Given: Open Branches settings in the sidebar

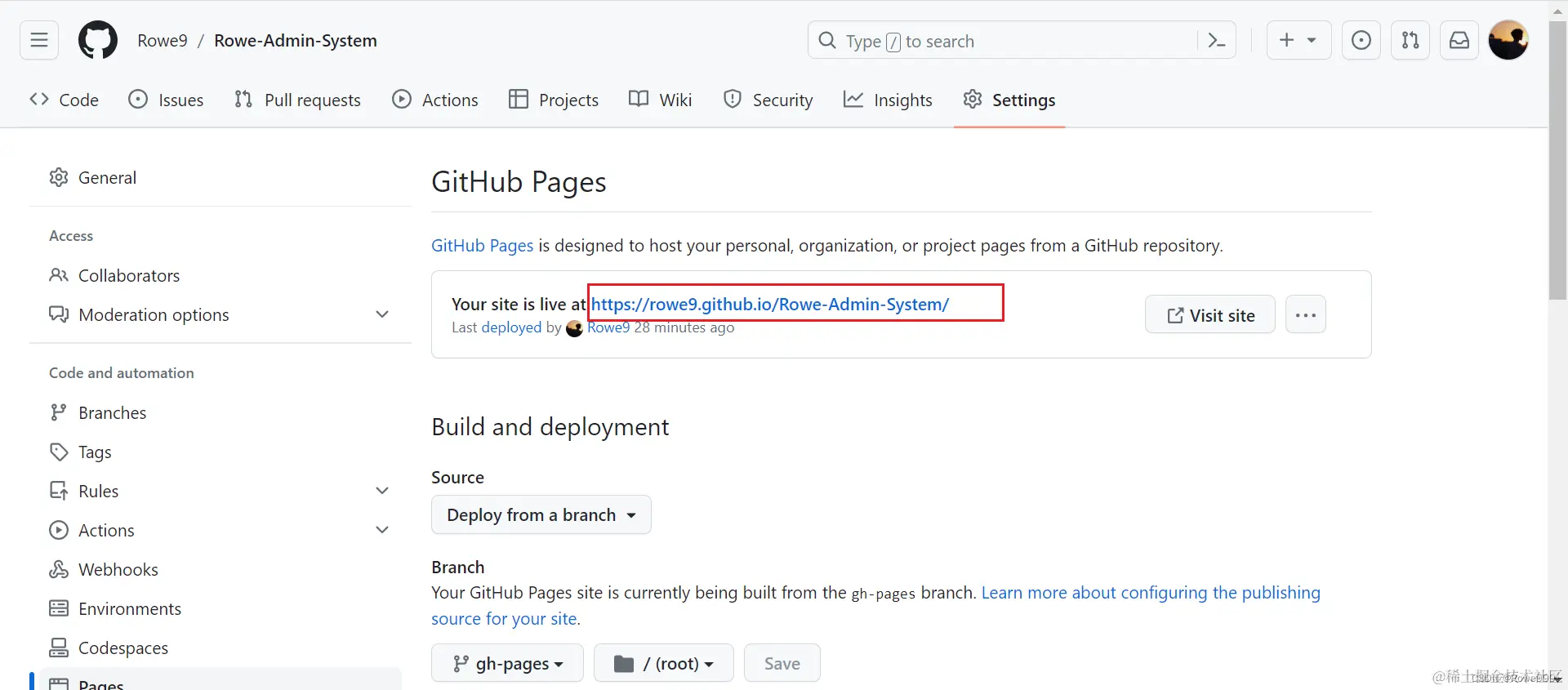Looking at the screenshot, I should pos(220,412).
